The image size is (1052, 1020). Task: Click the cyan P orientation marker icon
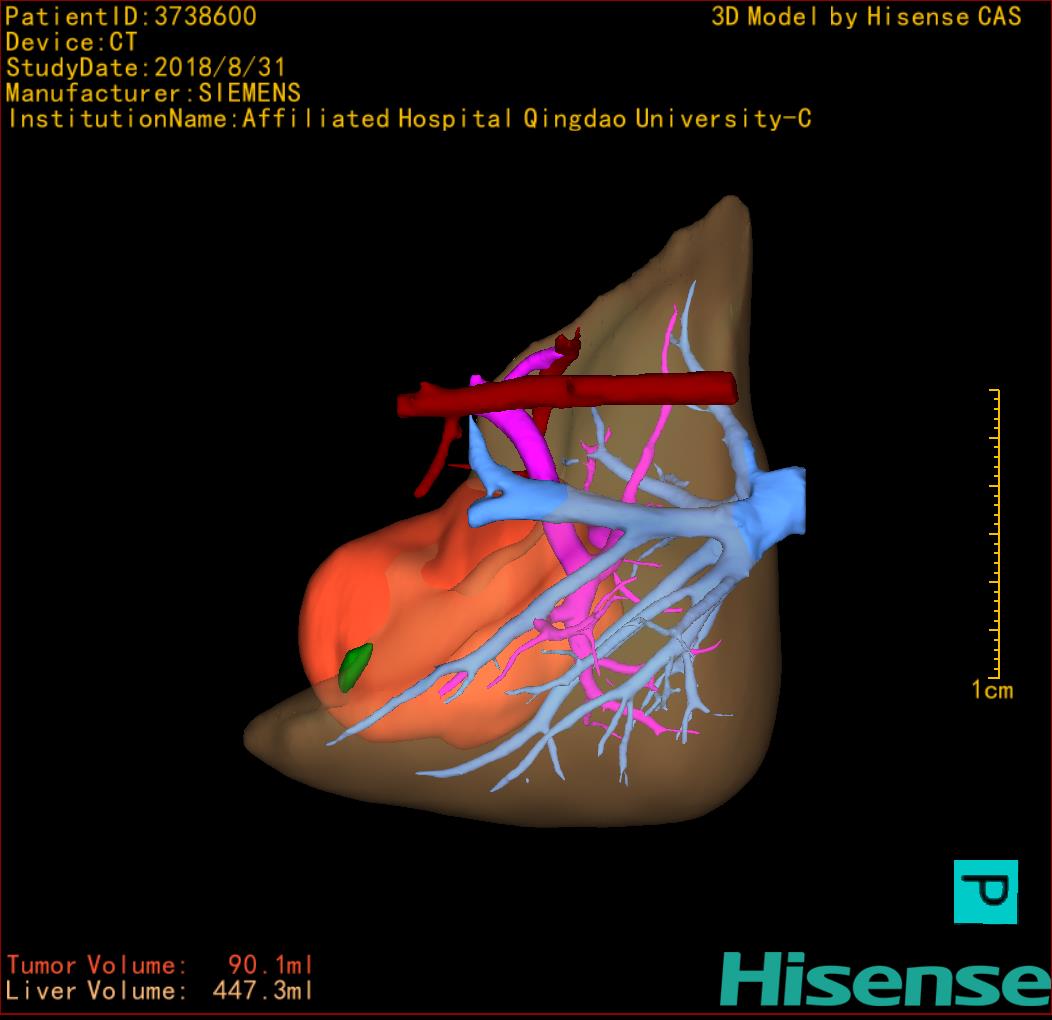[x=985, y=891]
